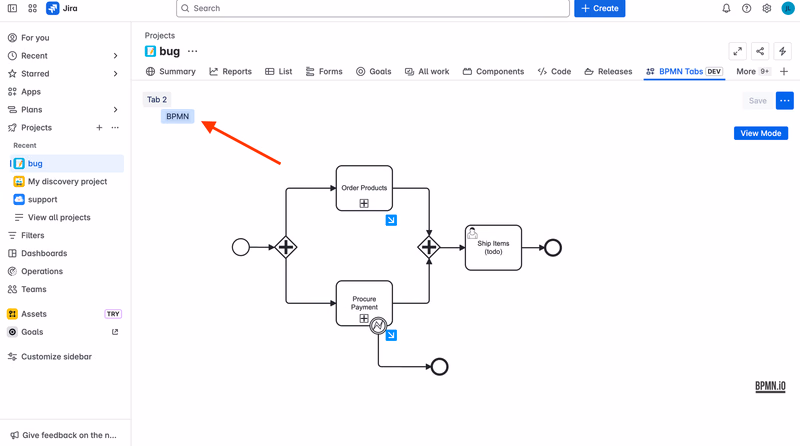Click the Search input field
The image size is (800, 446).
click(373, 8)
